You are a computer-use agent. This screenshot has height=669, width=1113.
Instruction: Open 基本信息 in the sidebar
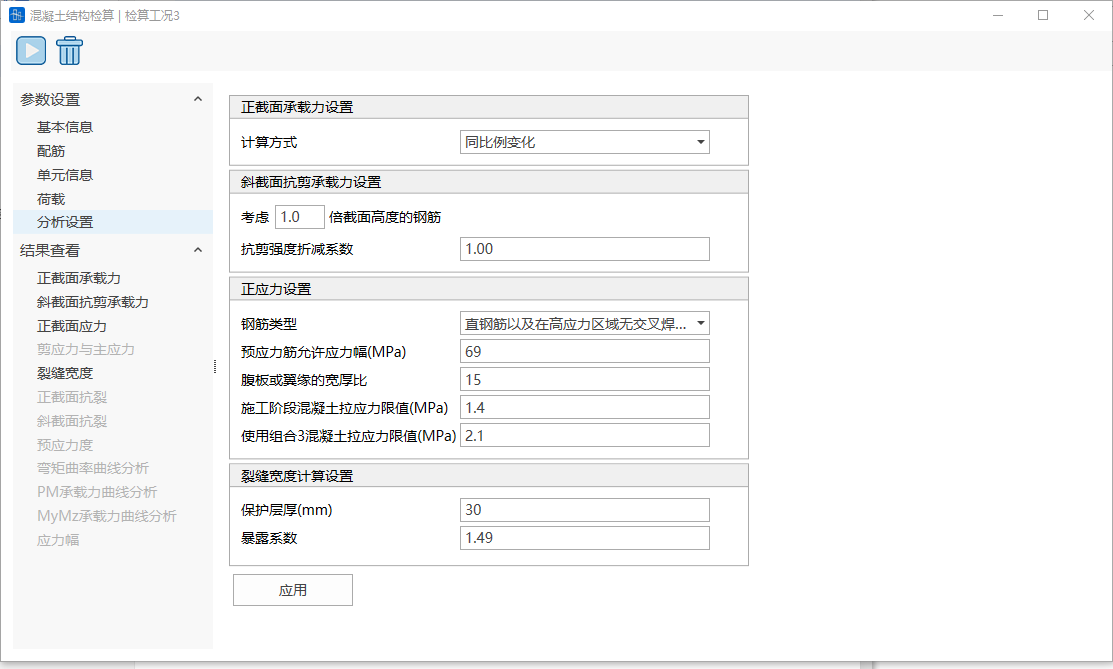(x=65, y=127)
